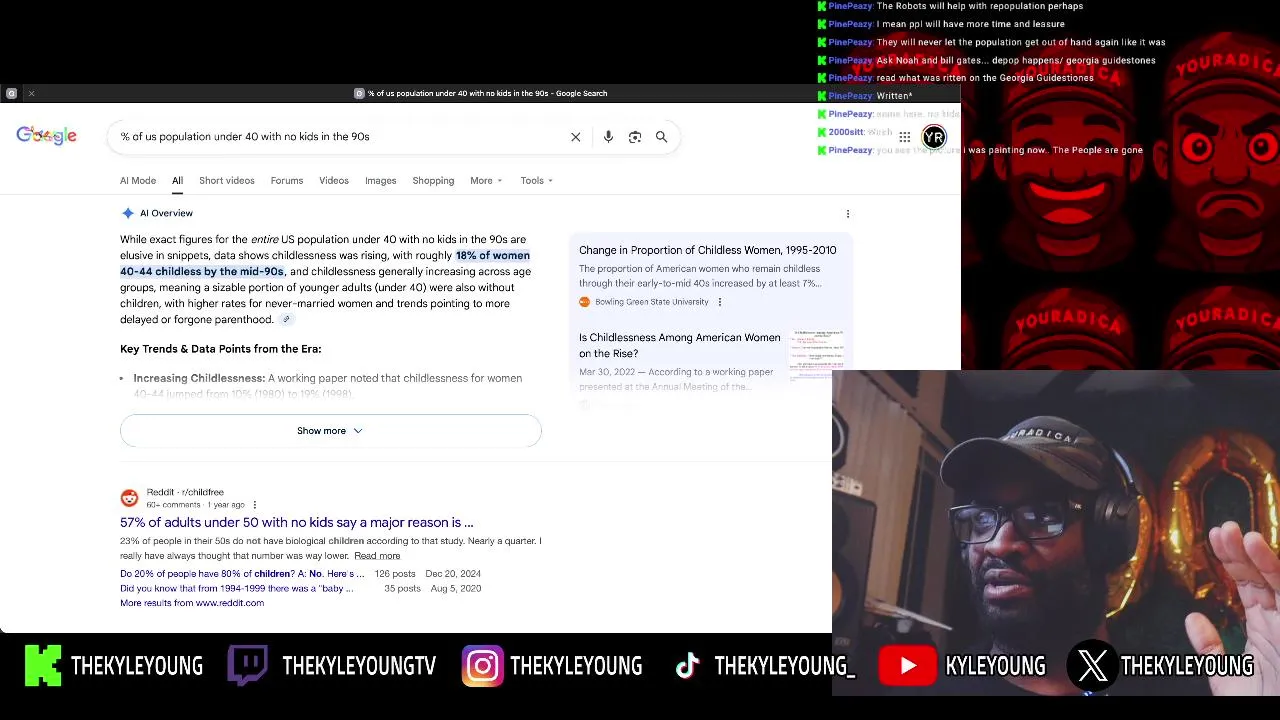Click the Reddit favicon icon
Viewport: 1280px width, 720px height.
pyautogui.click(x=129, y=498)
